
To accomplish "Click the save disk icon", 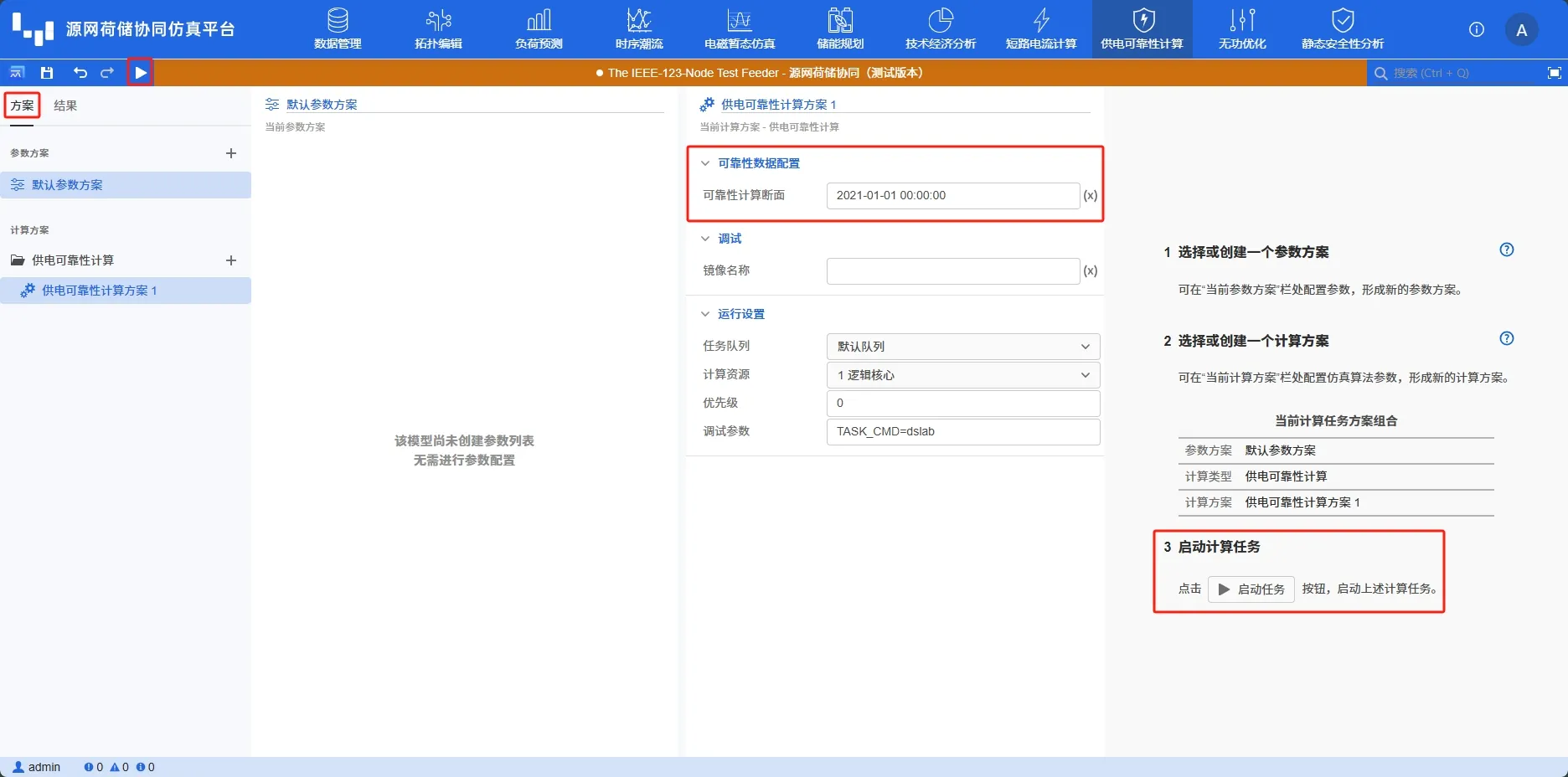I will (x=47, y=73).
